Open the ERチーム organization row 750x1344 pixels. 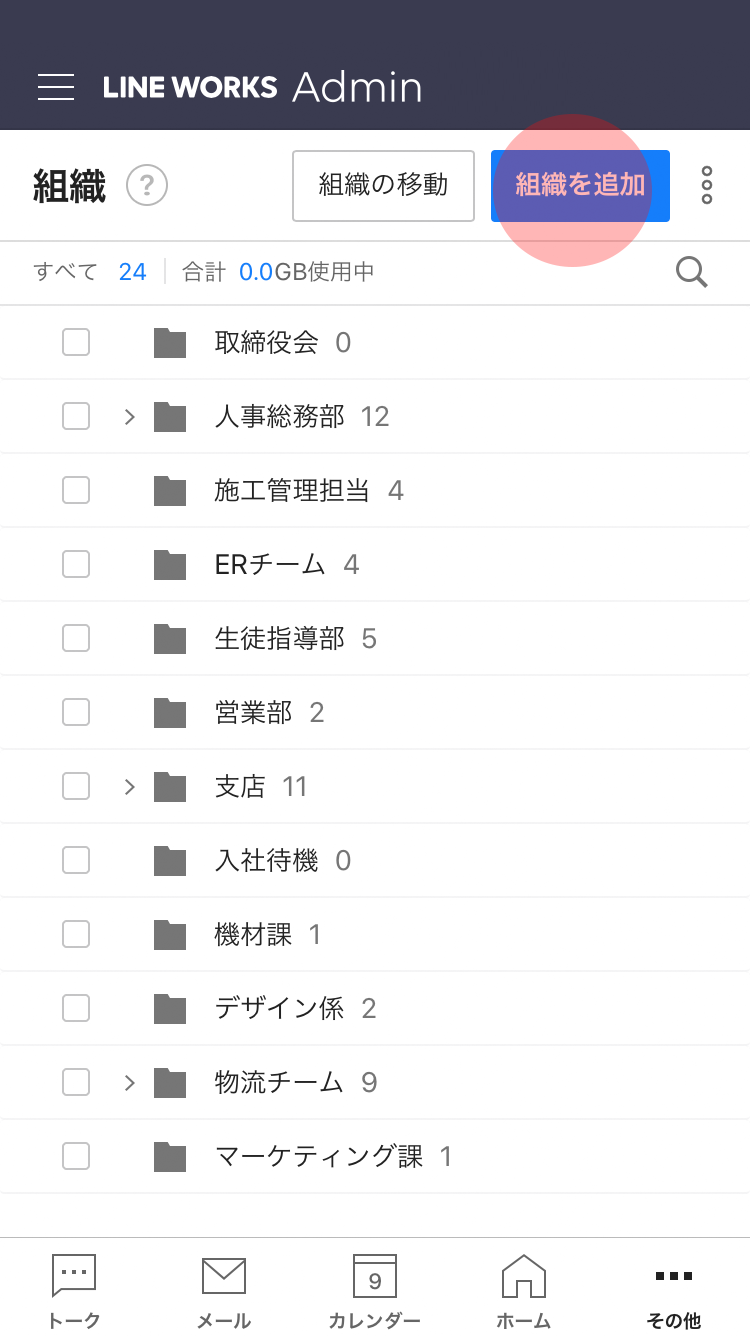(270, 565)
